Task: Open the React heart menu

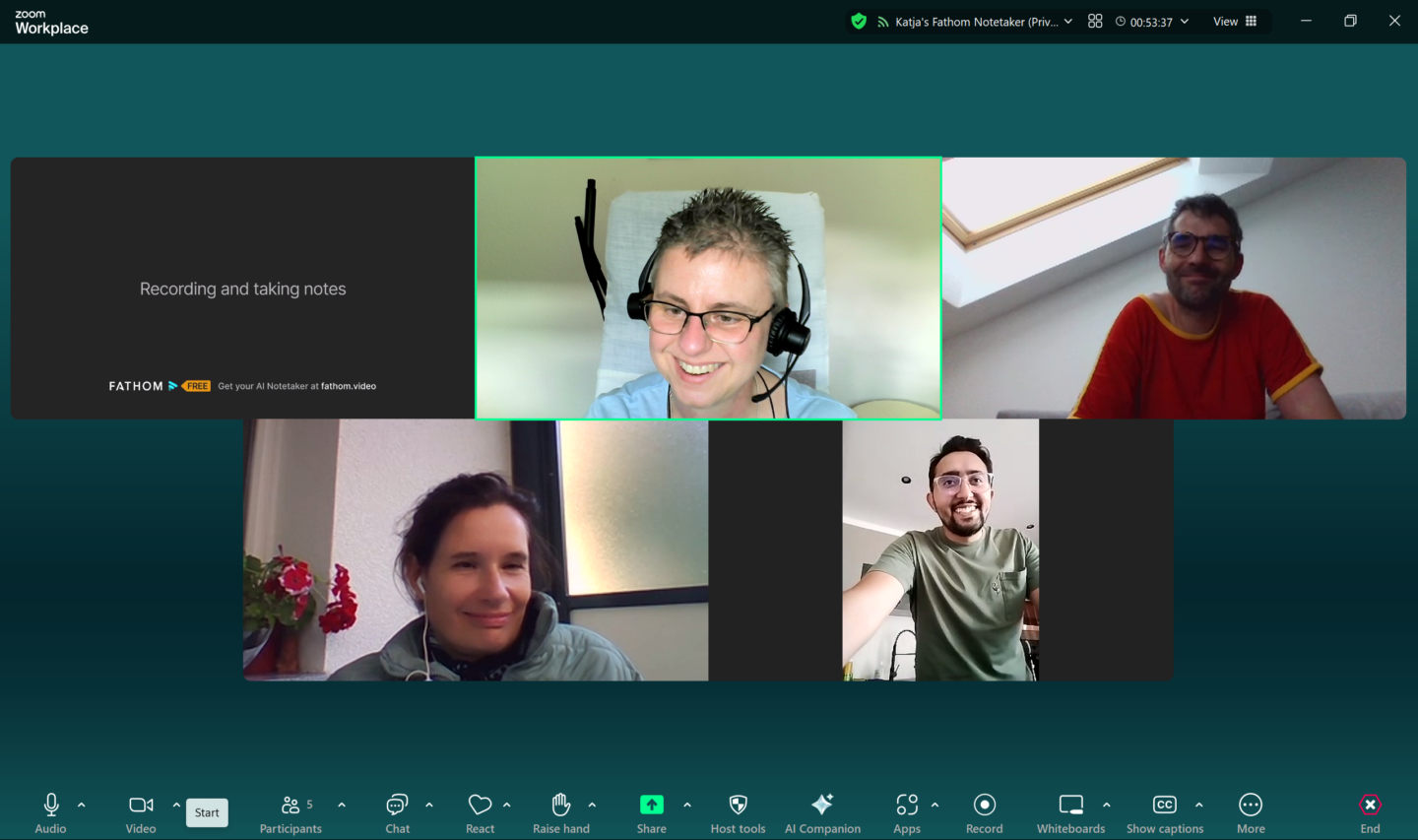Action: click(x=480, y=805)
